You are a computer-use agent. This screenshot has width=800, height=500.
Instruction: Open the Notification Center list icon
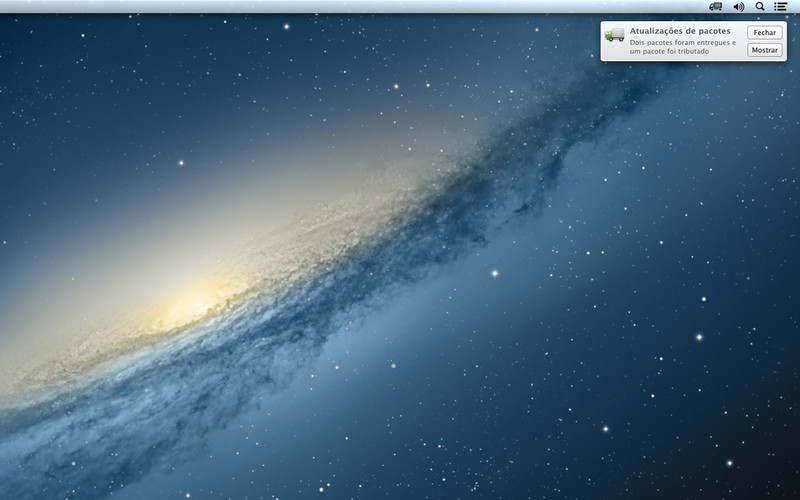[780, 7]
